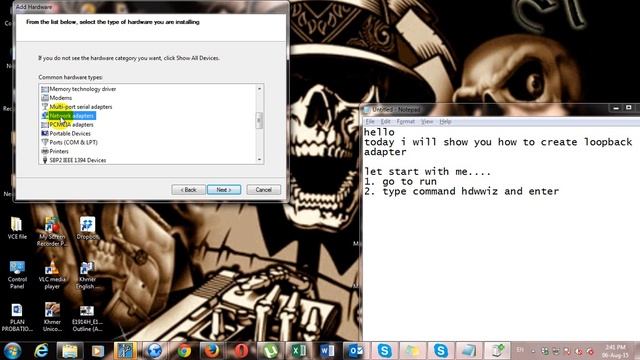Open the Notepad File menu
The width and height of the screenshot is (640, 360).
pyautogui.click(x=370, y=122)
